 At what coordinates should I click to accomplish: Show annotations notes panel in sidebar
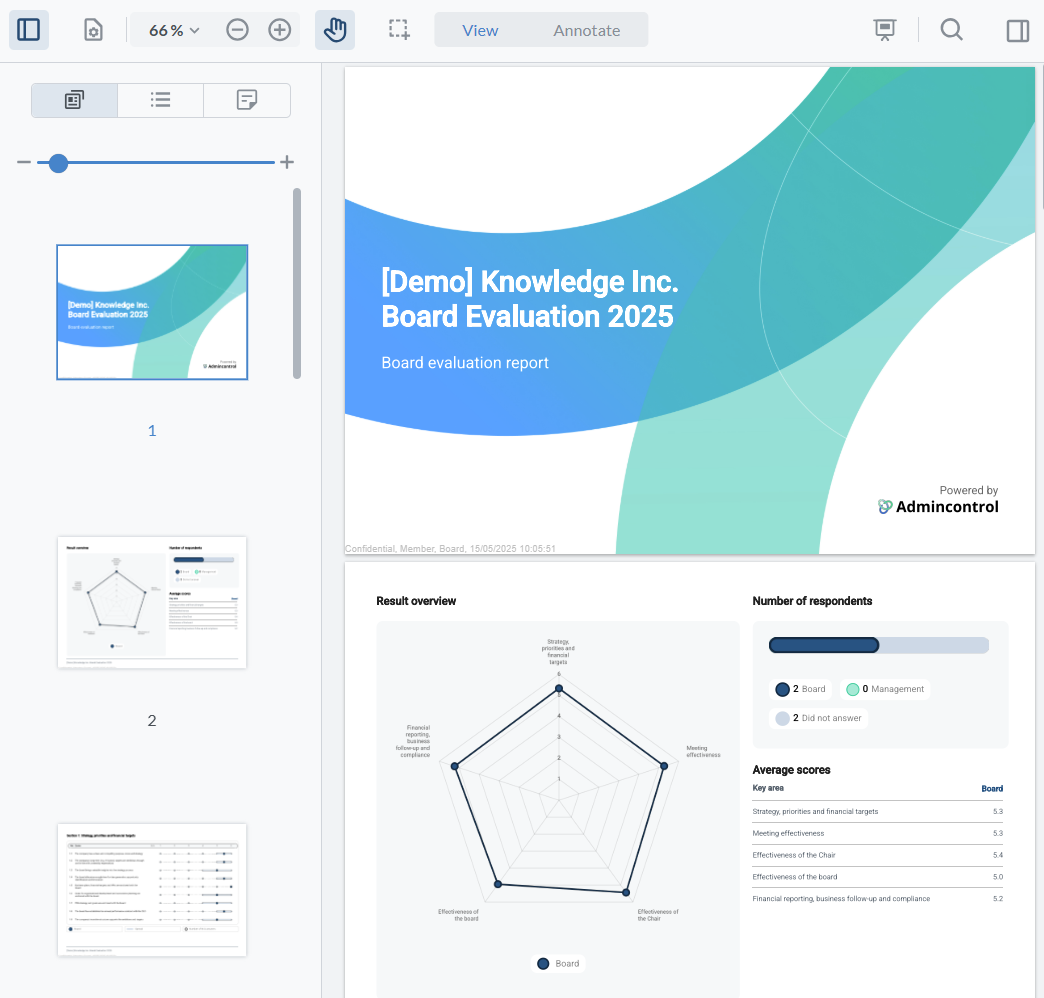[x=247, y=100]
